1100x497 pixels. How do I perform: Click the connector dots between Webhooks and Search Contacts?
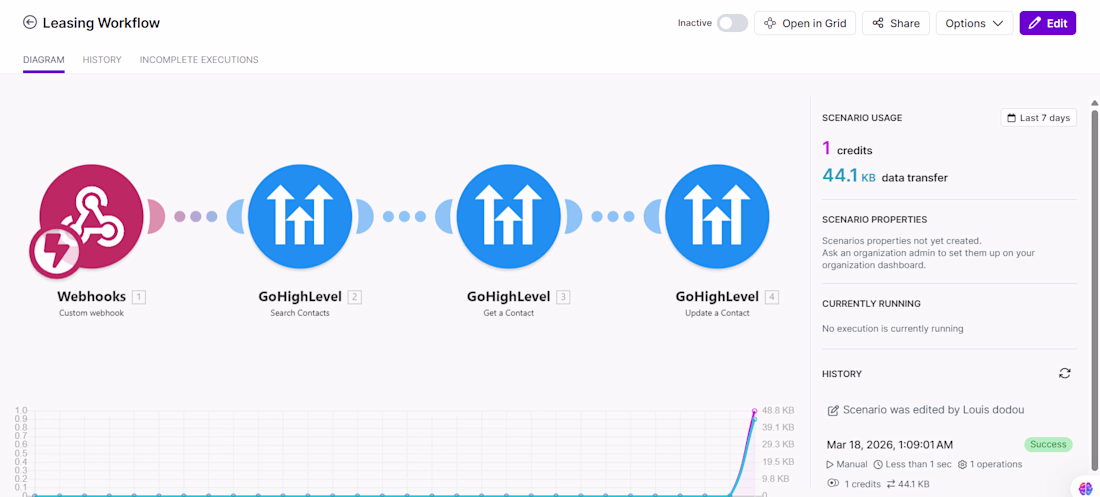[196, 216]
